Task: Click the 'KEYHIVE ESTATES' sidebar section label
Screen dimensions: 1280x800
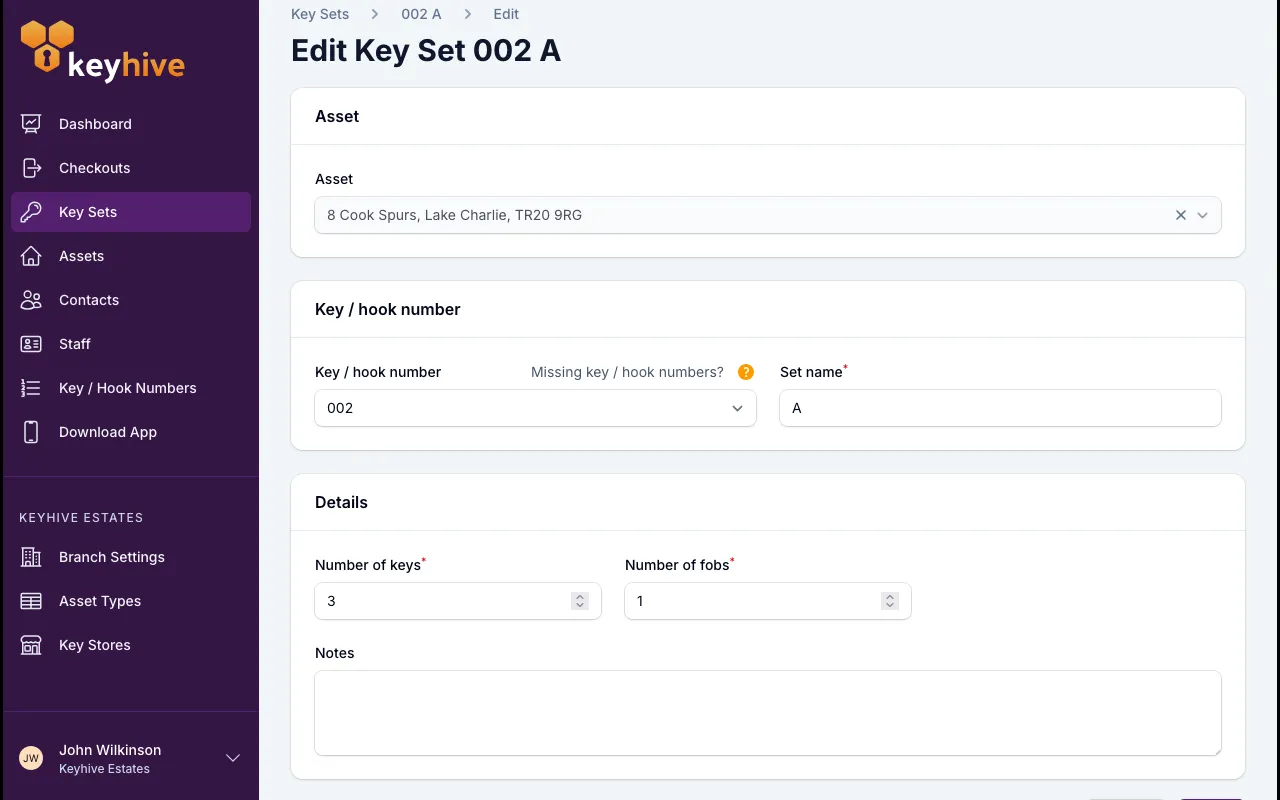Action: coord(81,518)
